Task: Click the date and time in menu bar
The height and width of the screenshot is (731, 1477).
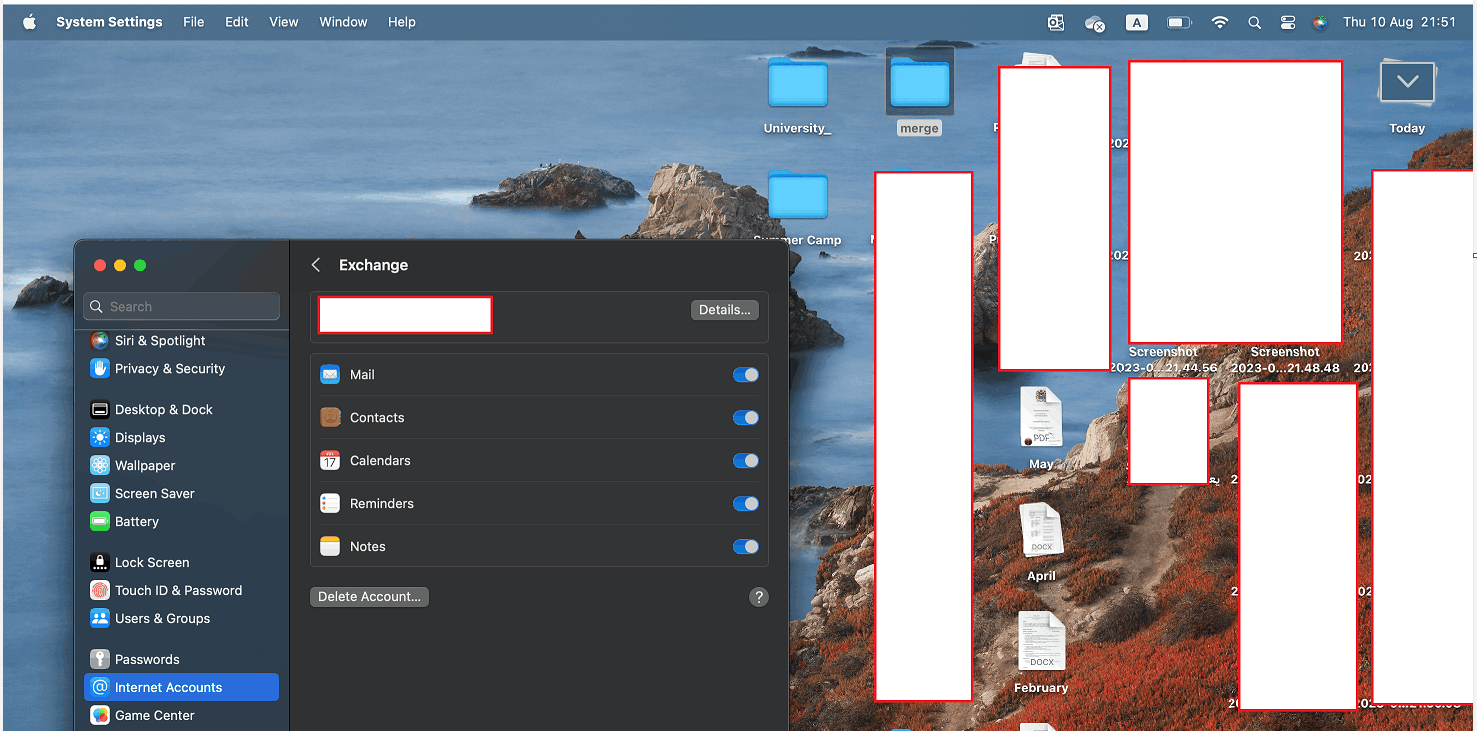Action: 1399,22
